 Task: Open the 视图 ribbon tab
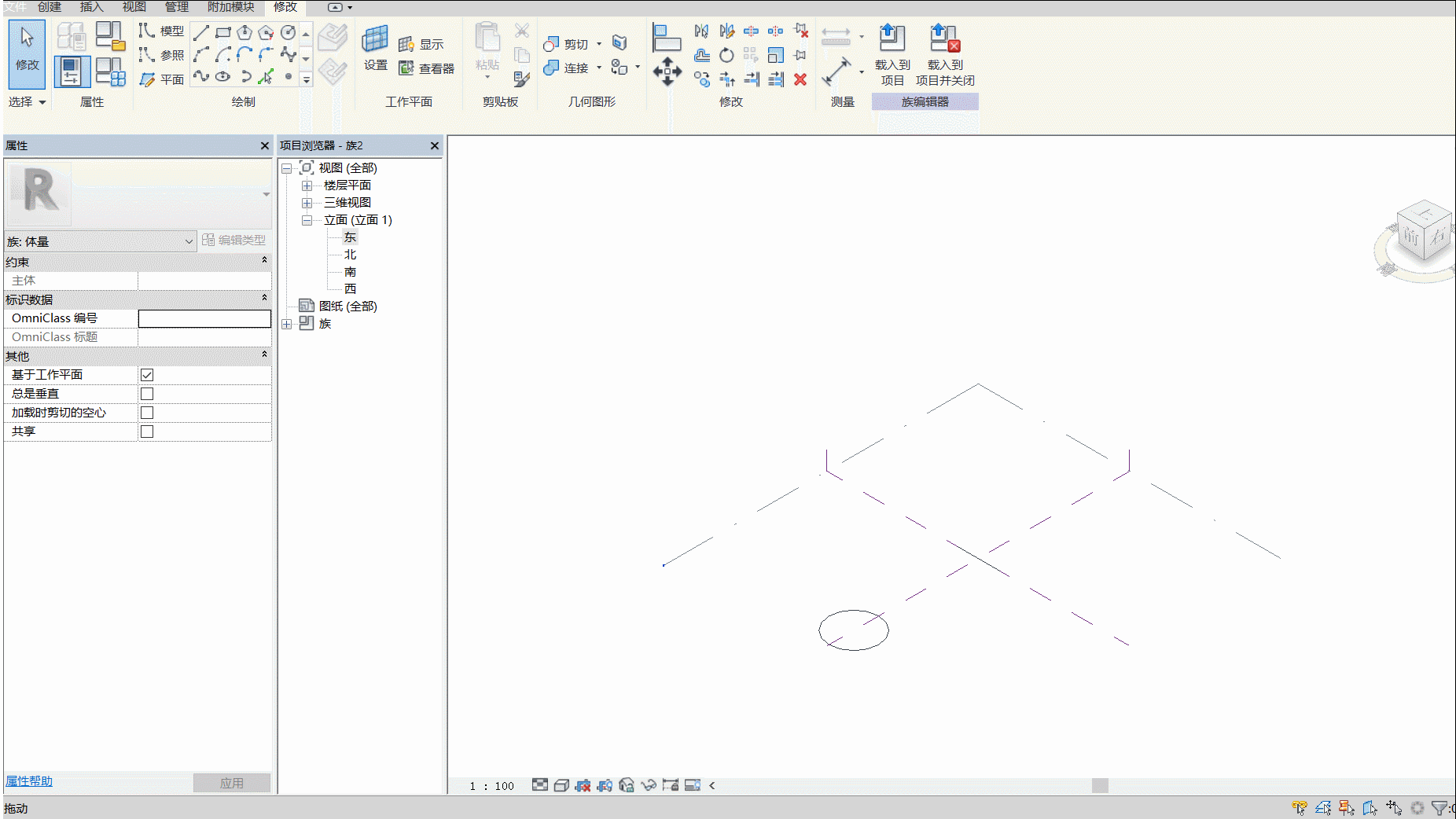click(x=134, y=7)
